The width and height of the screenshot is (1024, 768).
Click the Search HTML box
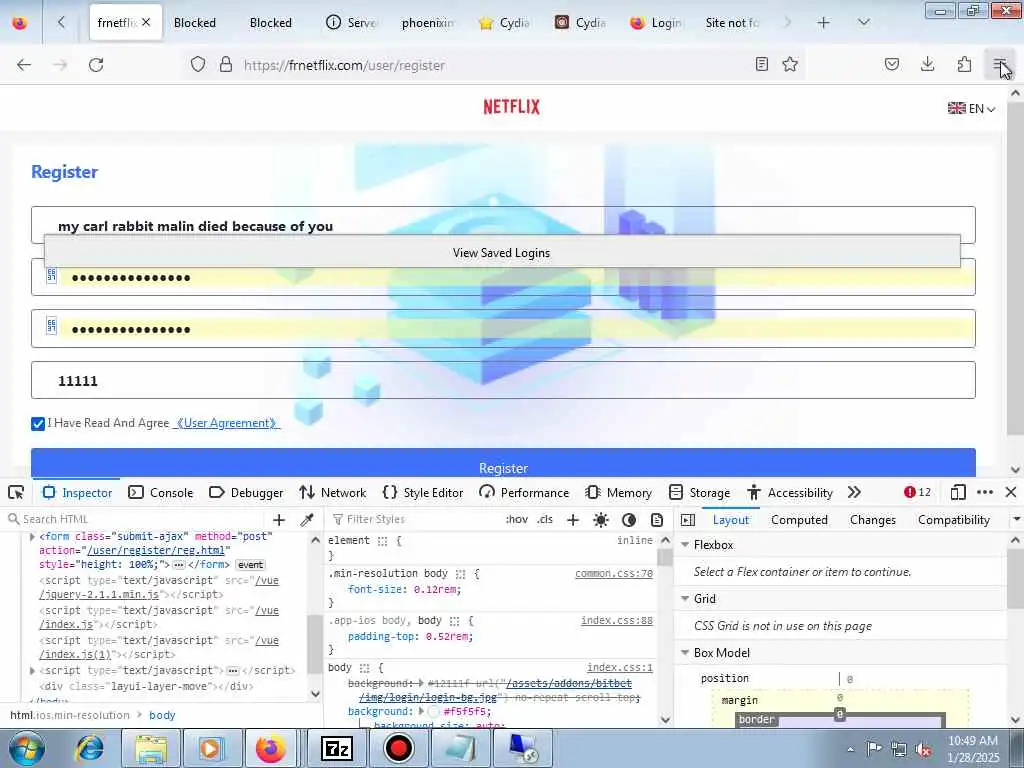(x=137, y=520)
